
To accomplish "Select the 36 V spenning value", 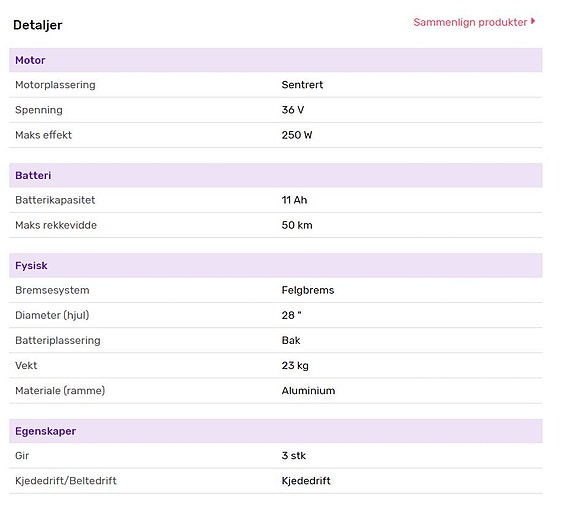I will point(293,110).
